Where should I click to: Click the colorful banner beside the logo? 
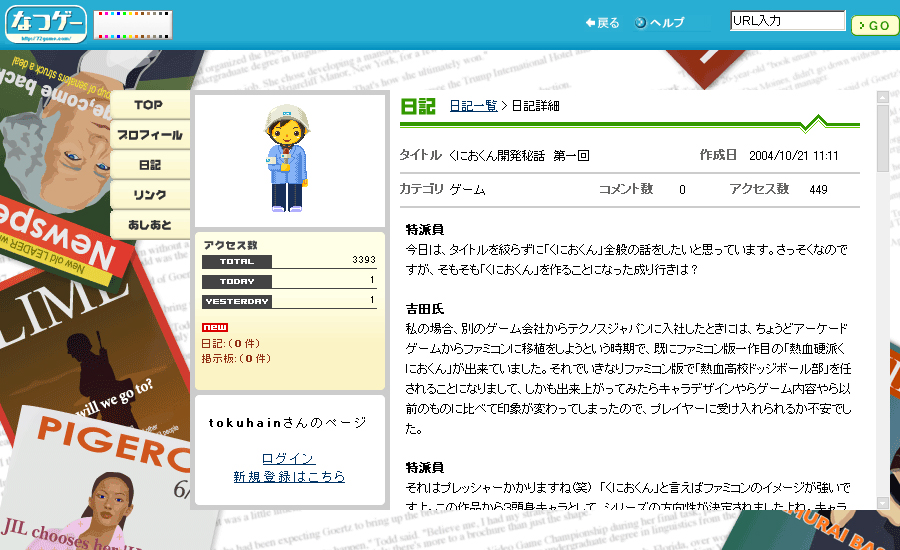pyautogui.click(x=133, y=25)
